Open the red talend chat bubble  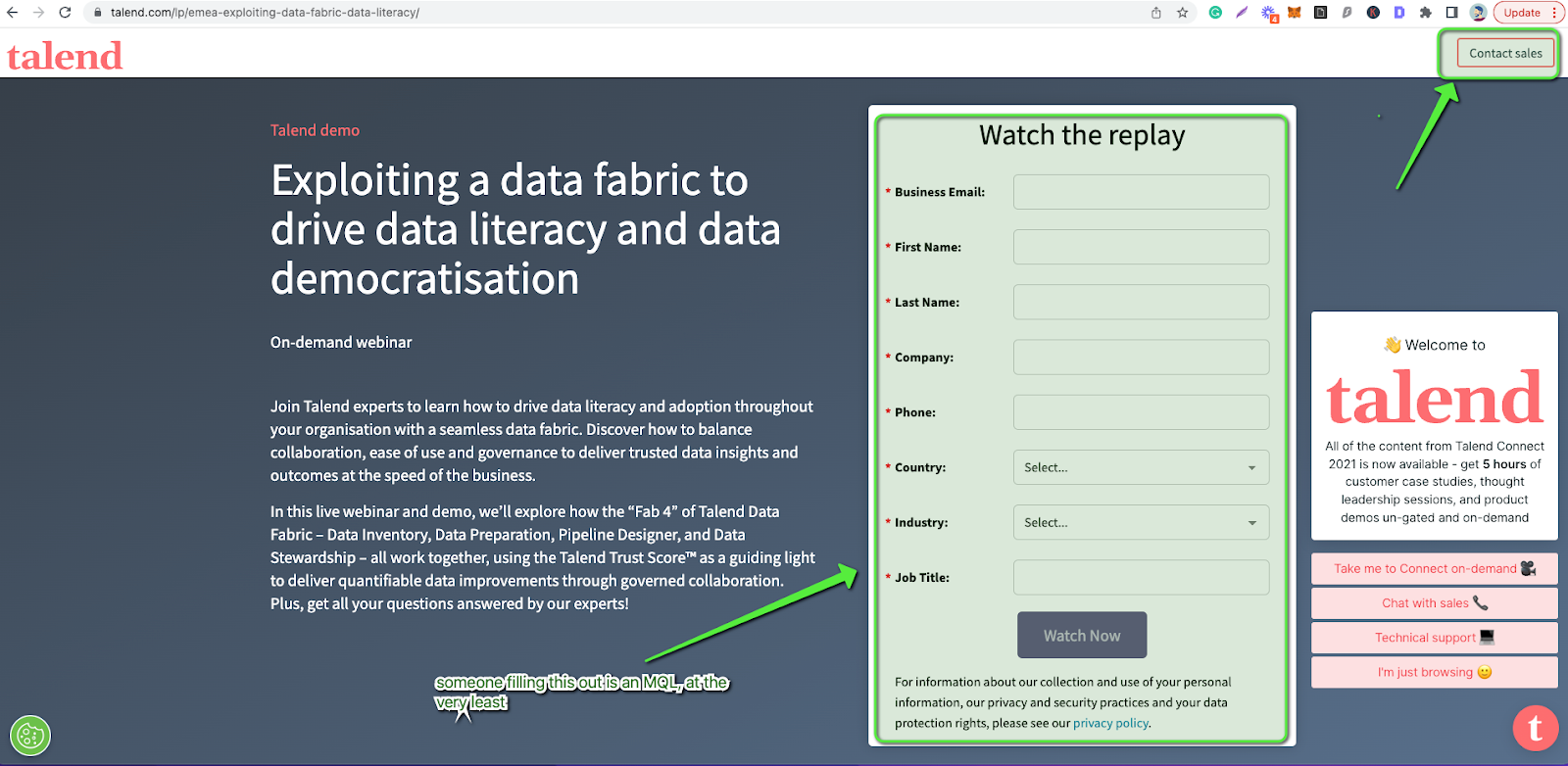1536,728
